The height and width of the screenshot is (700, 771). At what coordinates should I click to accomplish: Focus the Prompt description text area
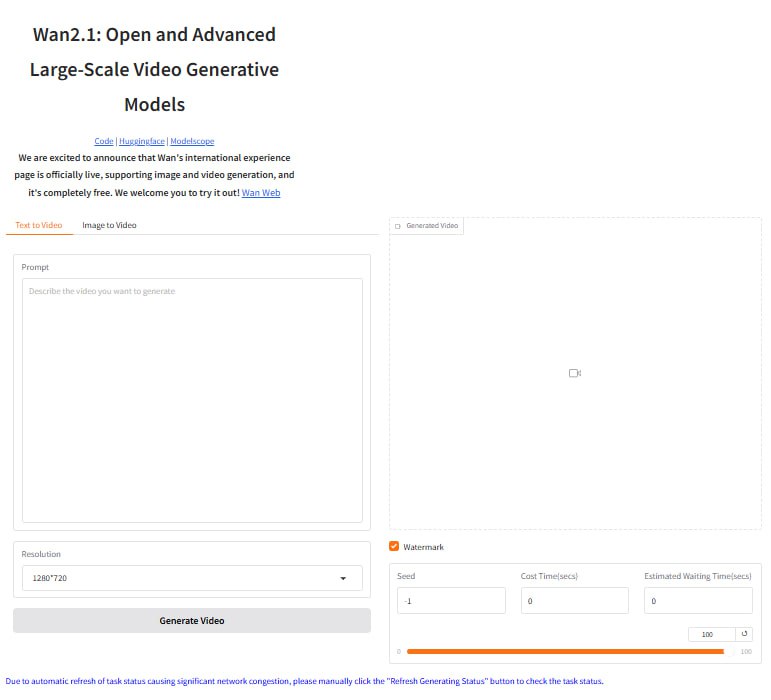192,400
